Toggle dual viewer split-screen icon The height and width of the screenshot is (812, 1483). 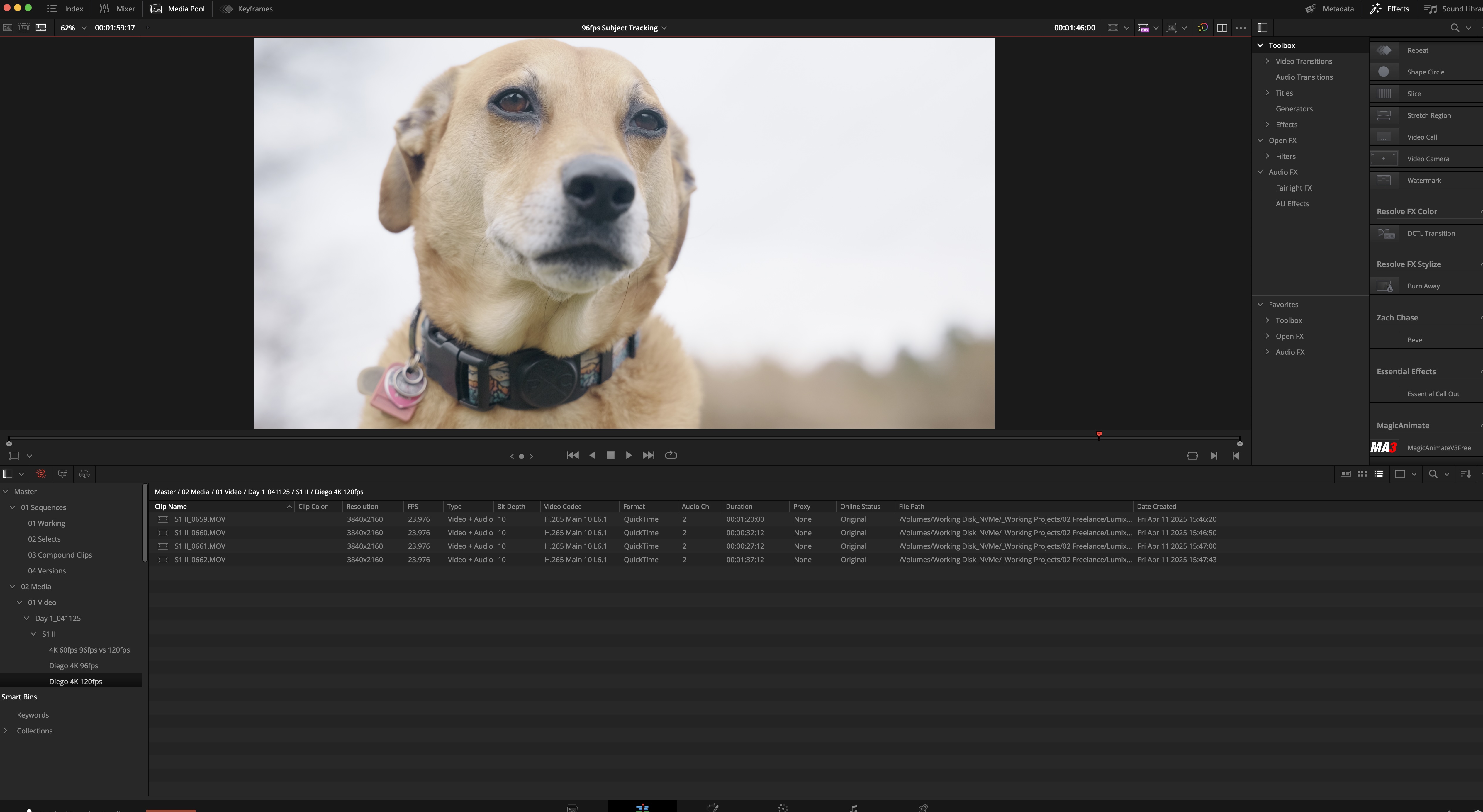tap(1222, 28)
